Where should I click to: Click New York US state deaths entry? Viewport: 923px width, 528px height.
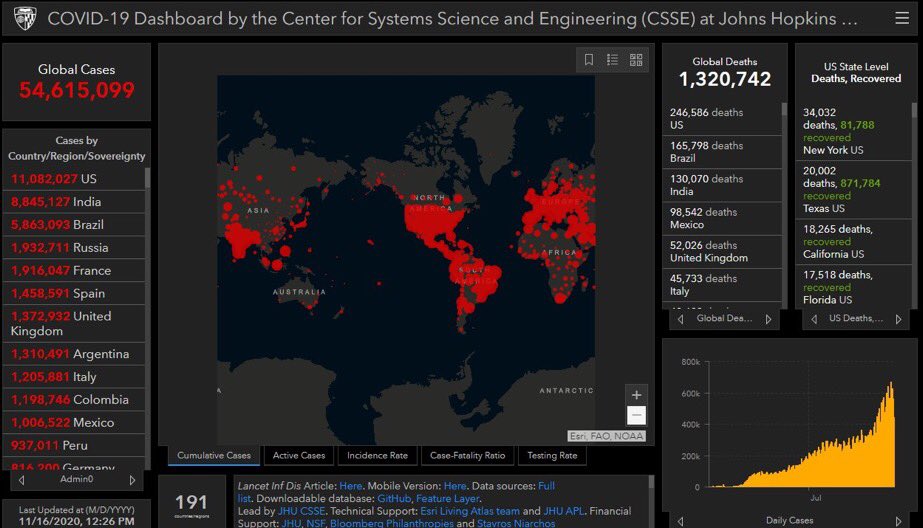pos(854,131)
